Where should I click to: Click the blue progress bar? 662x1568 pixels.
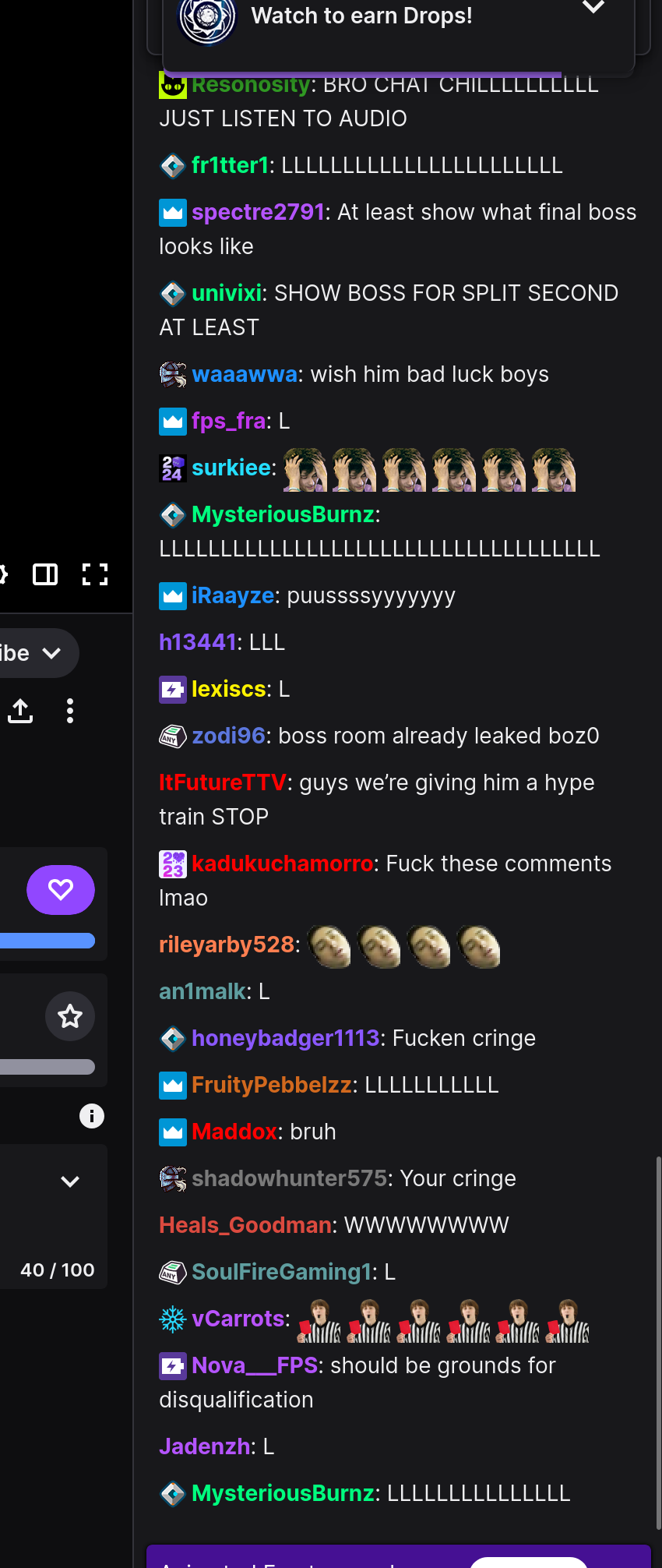(48, 941)
